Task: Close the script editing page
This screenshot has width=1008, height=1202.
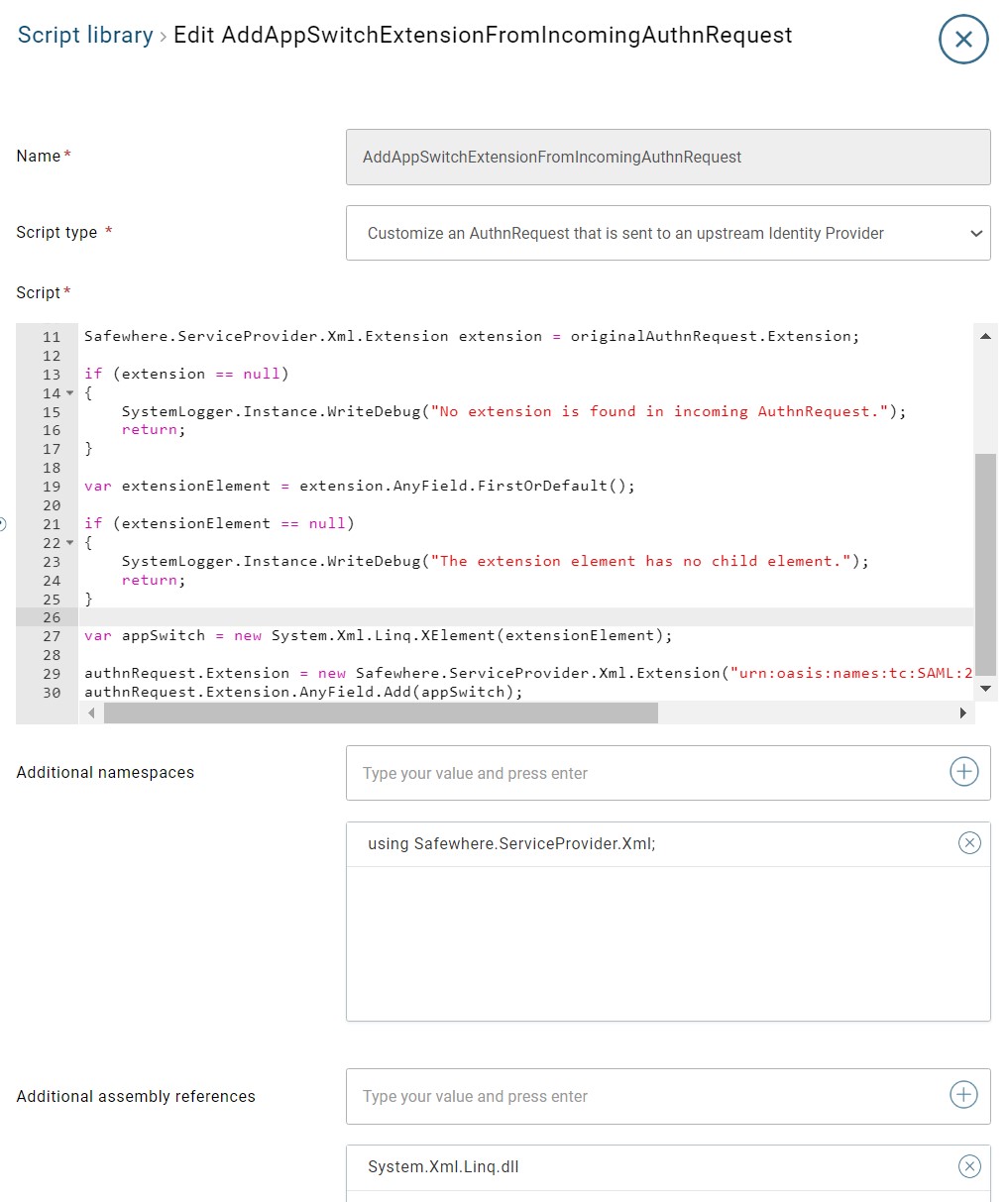Action: [962, 39]
